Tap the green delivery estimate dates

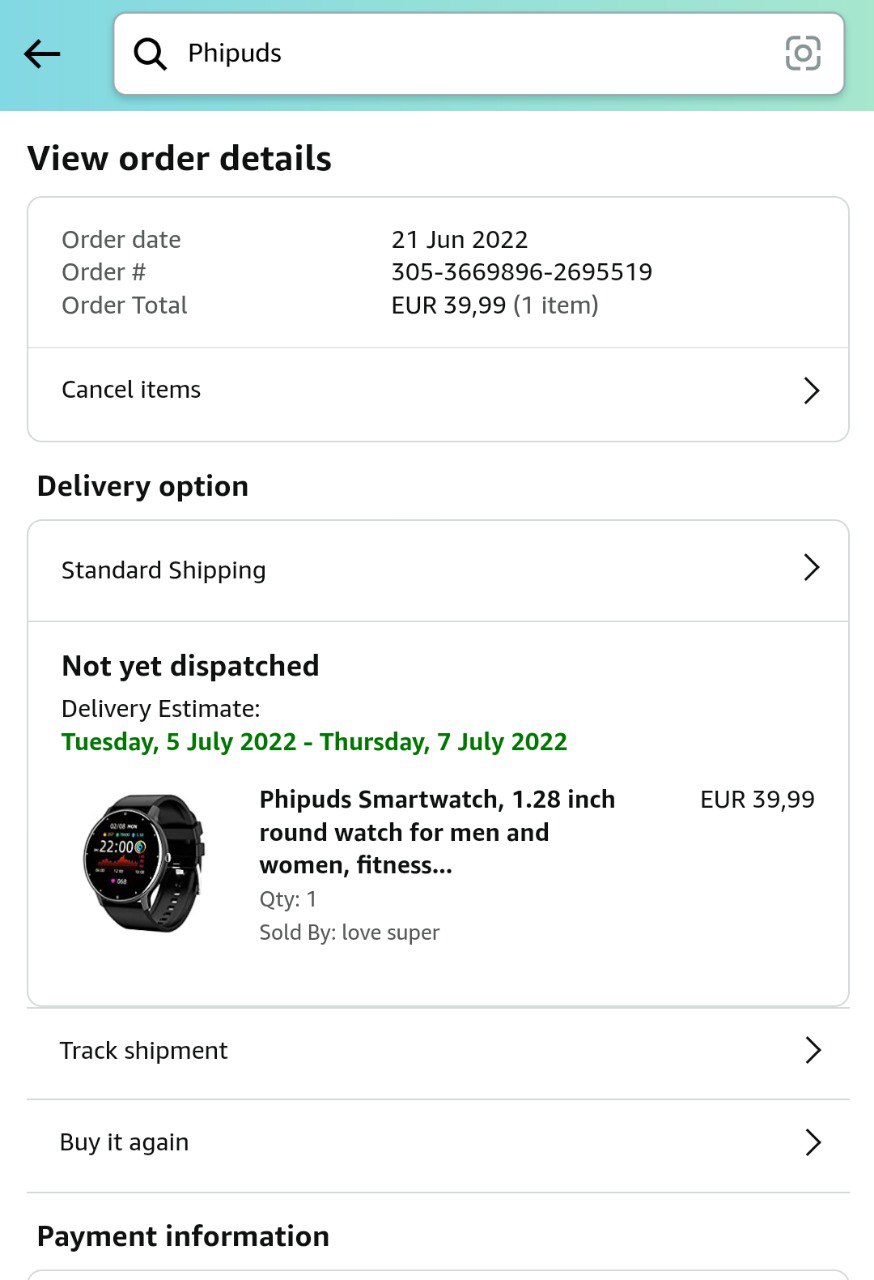coord(314,742)
